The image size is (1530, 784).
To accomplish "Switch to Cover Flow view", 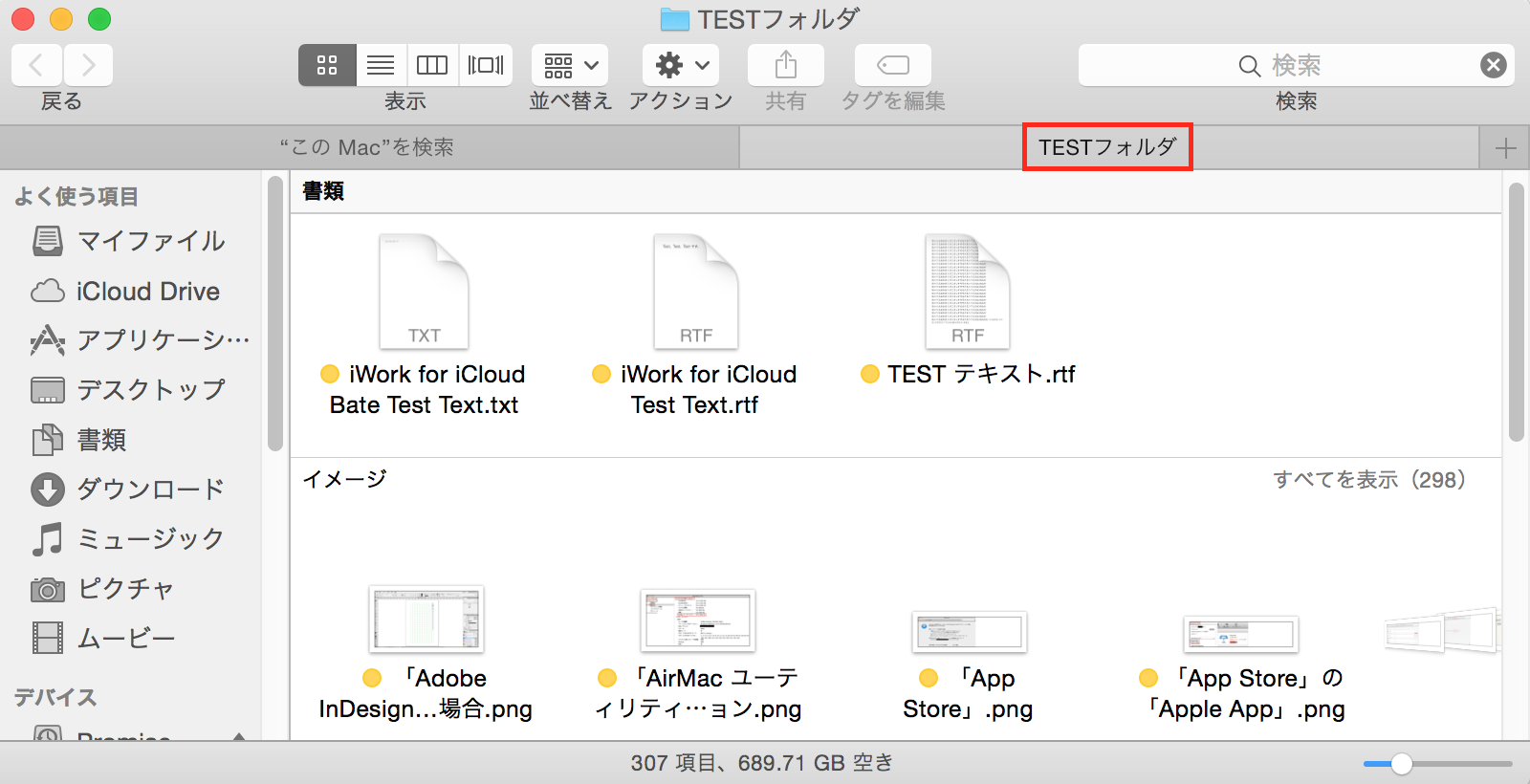I will tap(486, 65).
